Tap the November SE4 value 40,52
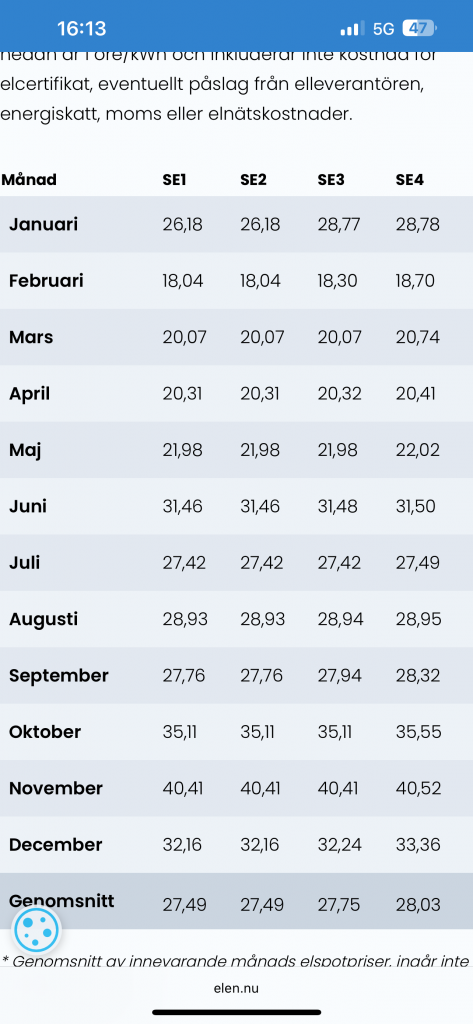The image size is (473, 1024). click(x=417, y=788)
